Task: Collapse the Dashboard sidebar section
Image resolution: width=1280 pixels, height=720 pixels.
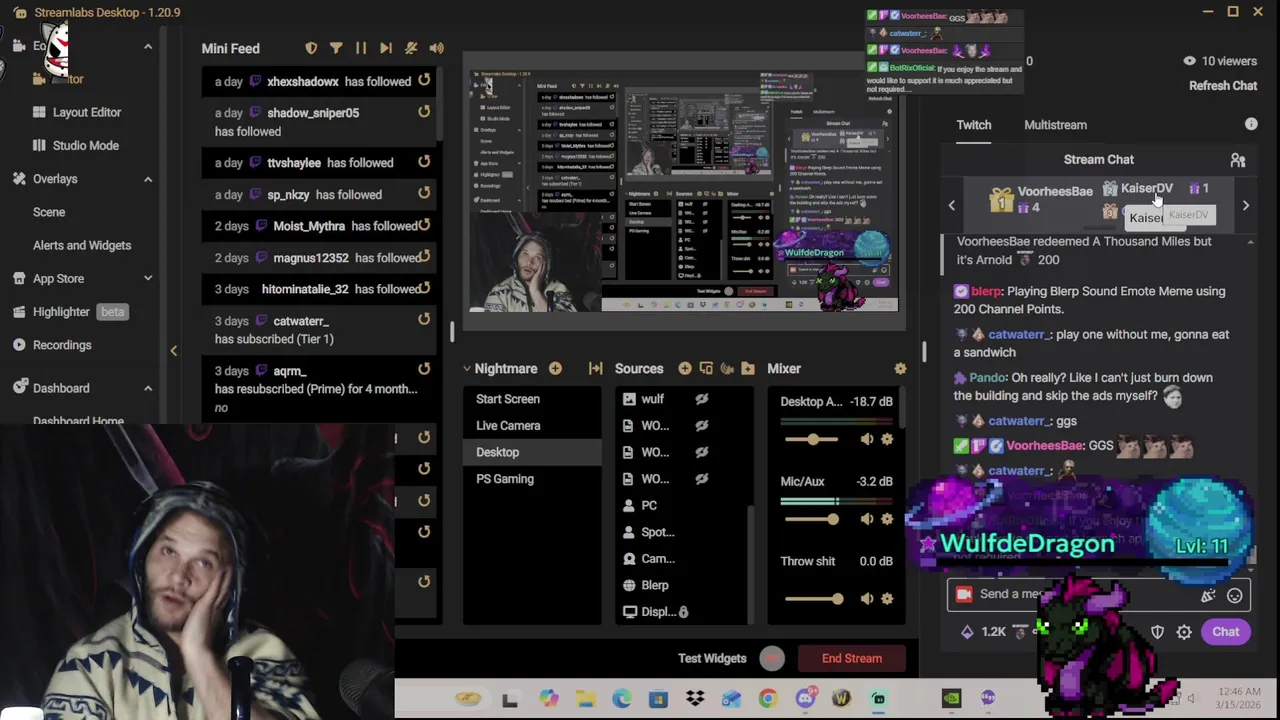Action: coord(148,388)
